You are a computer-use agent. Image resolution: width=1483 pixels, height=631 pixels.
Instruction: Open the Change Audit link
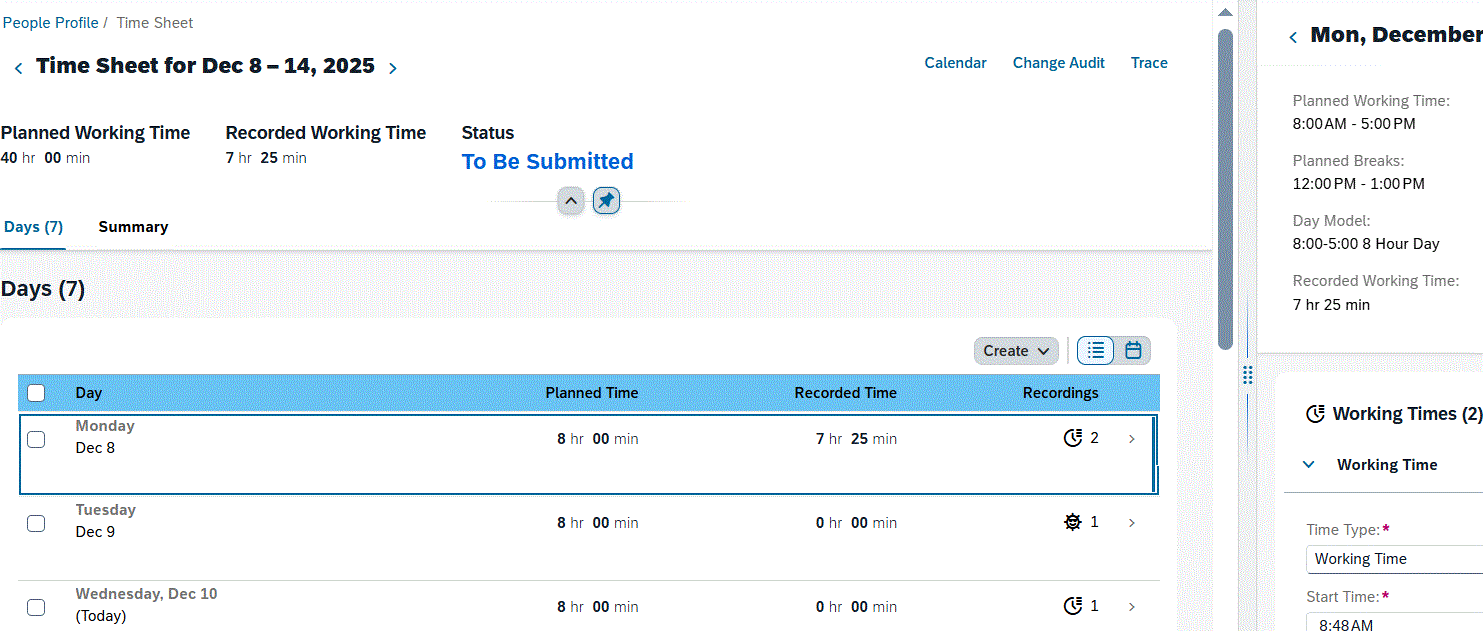1058,63
